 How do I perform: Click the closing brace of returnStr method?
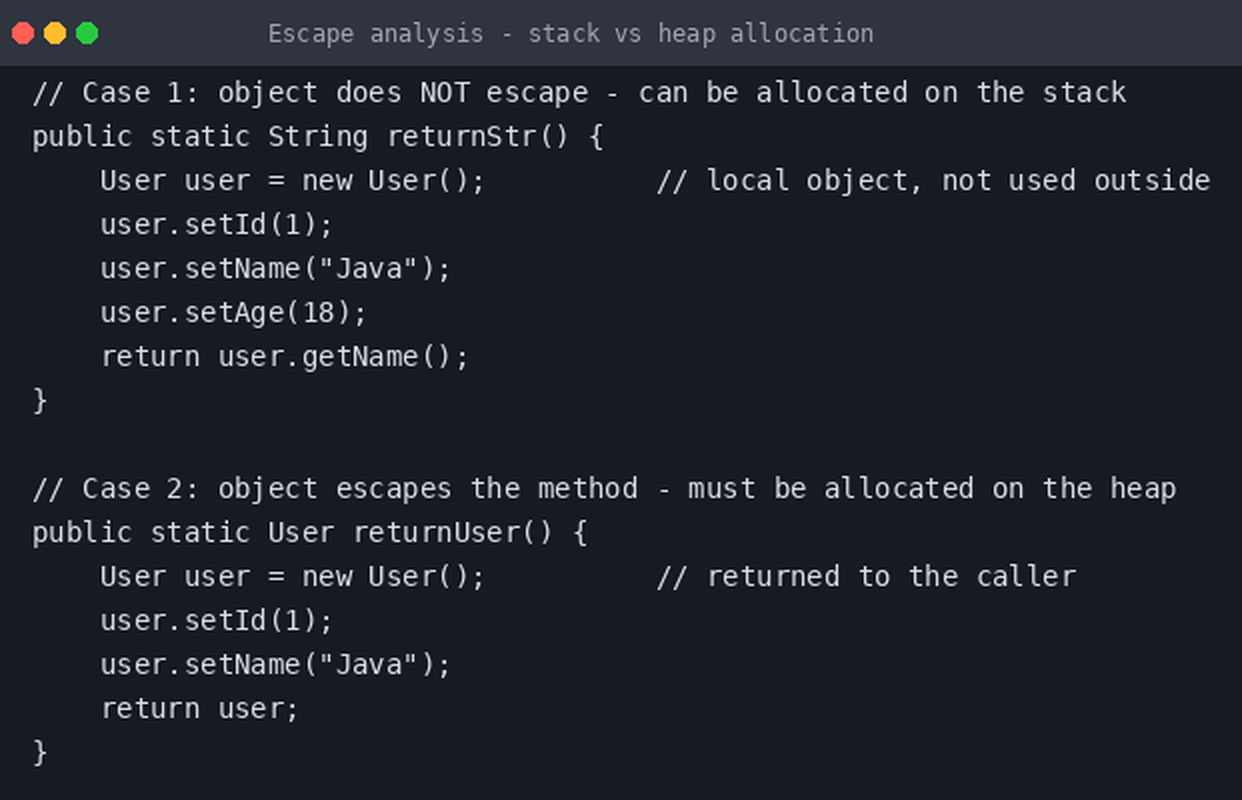pyautogui.click(x=40, y=401)
